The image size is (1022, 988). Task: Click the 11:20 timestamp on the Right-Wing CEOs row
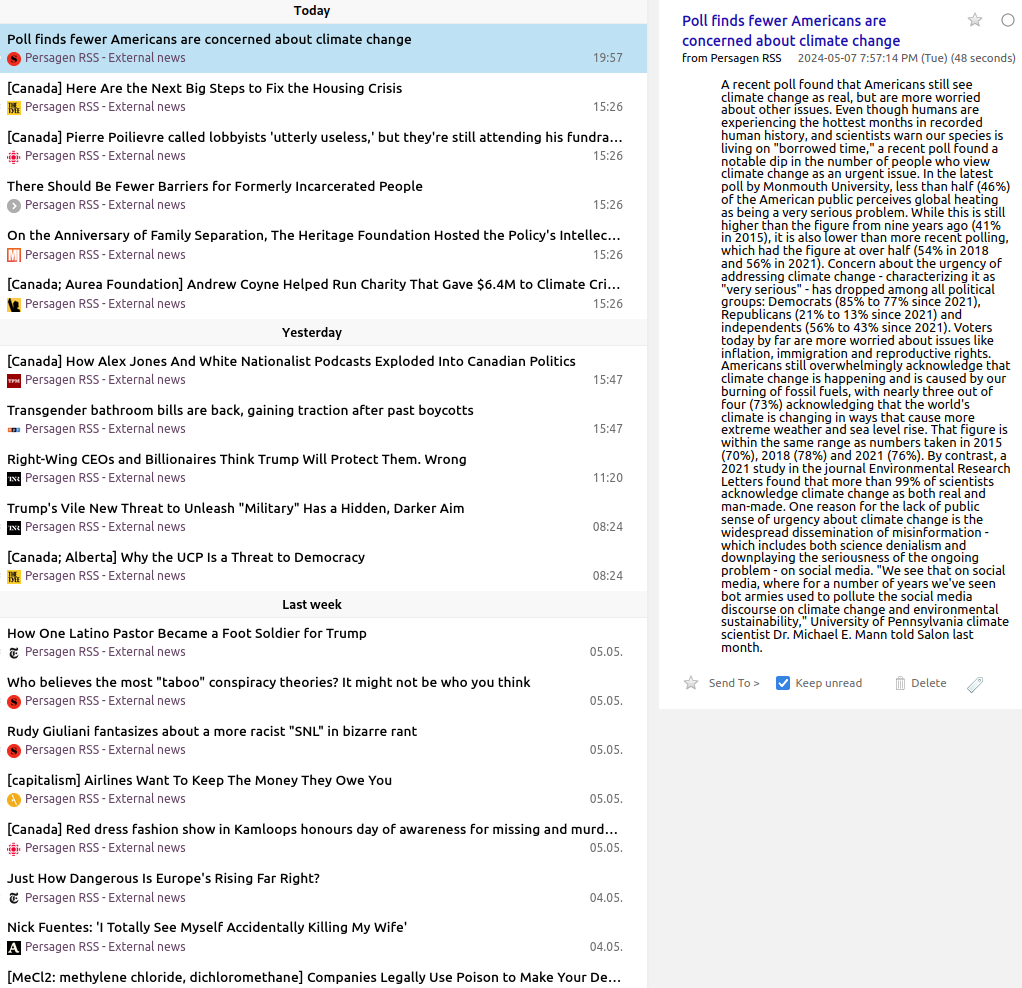[x=607, y=478]
